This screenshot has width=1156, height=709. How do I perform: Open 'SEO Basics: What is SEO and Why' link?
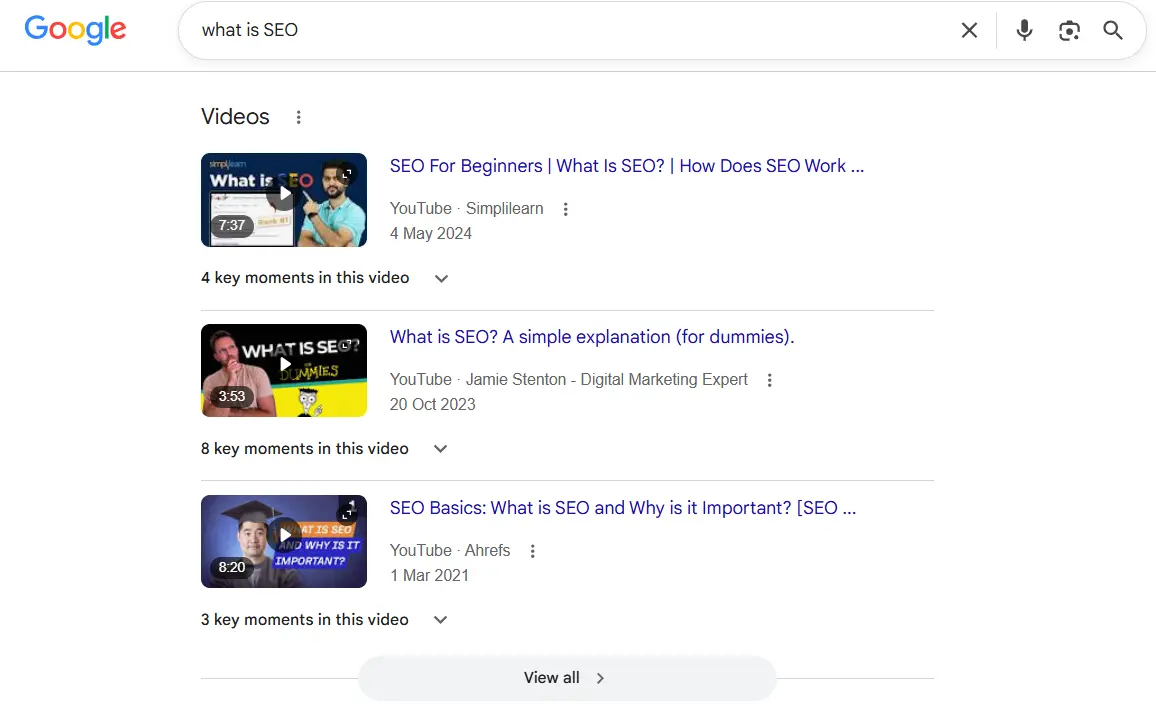[623, 508]
